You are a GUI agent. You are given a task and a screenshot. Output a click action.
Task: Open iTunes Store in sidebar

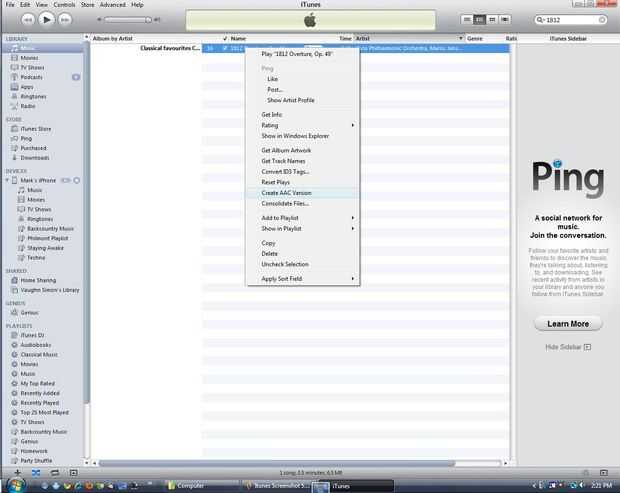[x=36, y=129]
